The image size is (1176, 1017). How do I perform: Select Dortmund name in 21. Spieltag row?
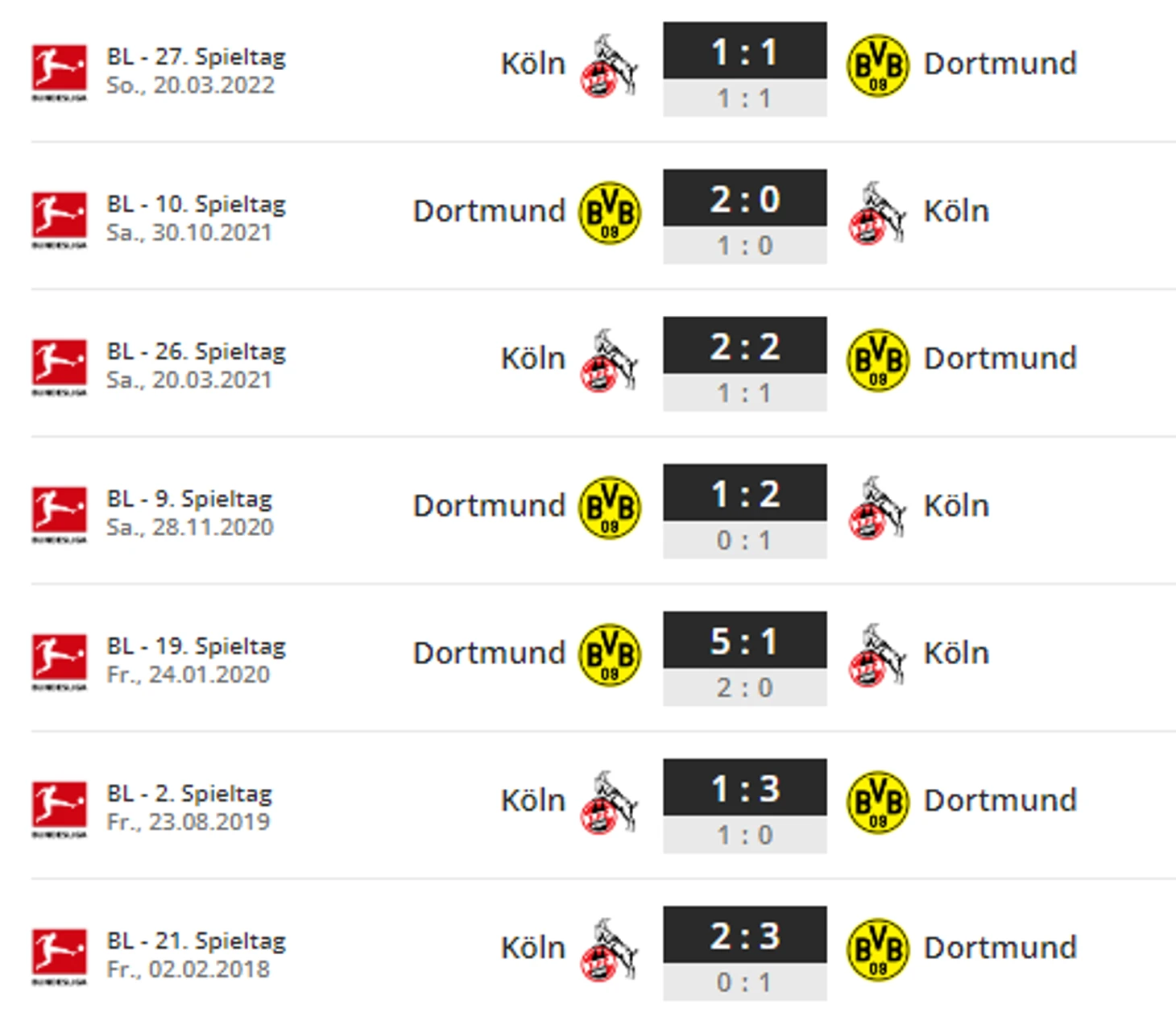[1000, 948]
